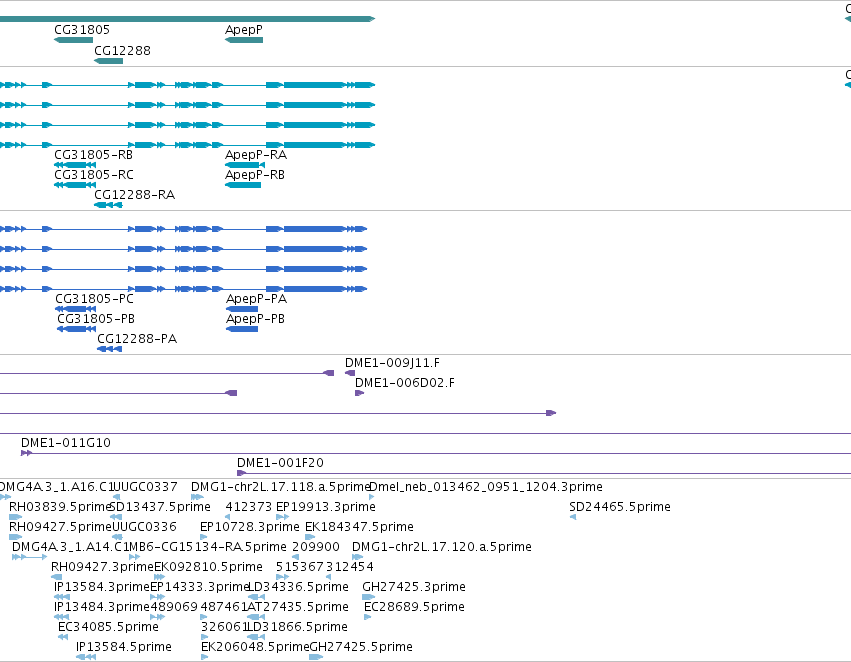Select the RH09427.3prime label
This screenshot has width=851, height=662.
click(x=103, y=567)
